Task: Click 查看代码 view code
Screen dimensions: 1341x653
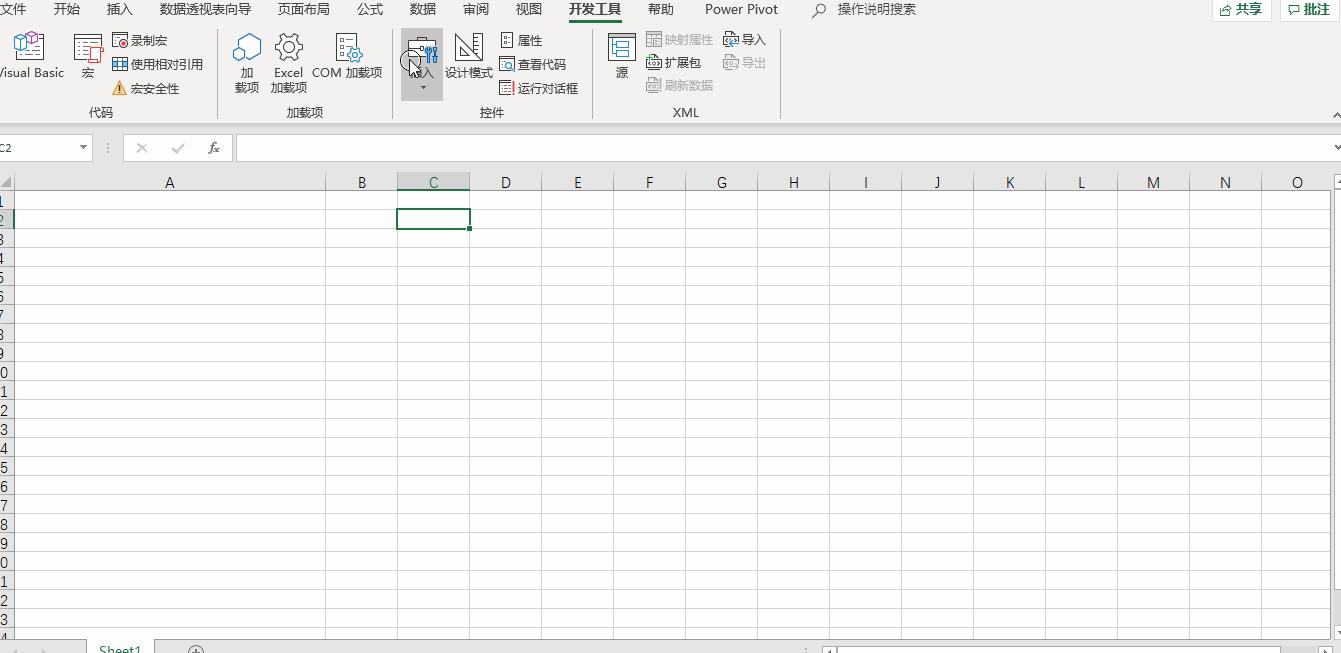Action: click(533, 64)
